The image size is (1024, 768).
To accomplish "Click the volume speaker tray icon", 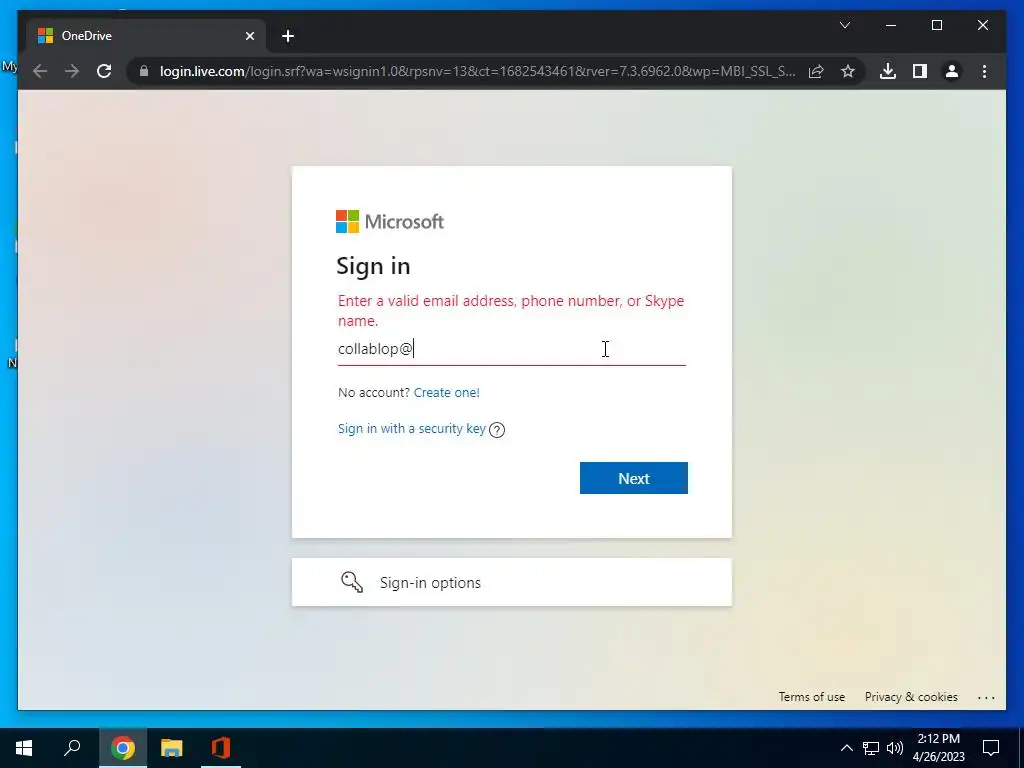I will 895,748.
